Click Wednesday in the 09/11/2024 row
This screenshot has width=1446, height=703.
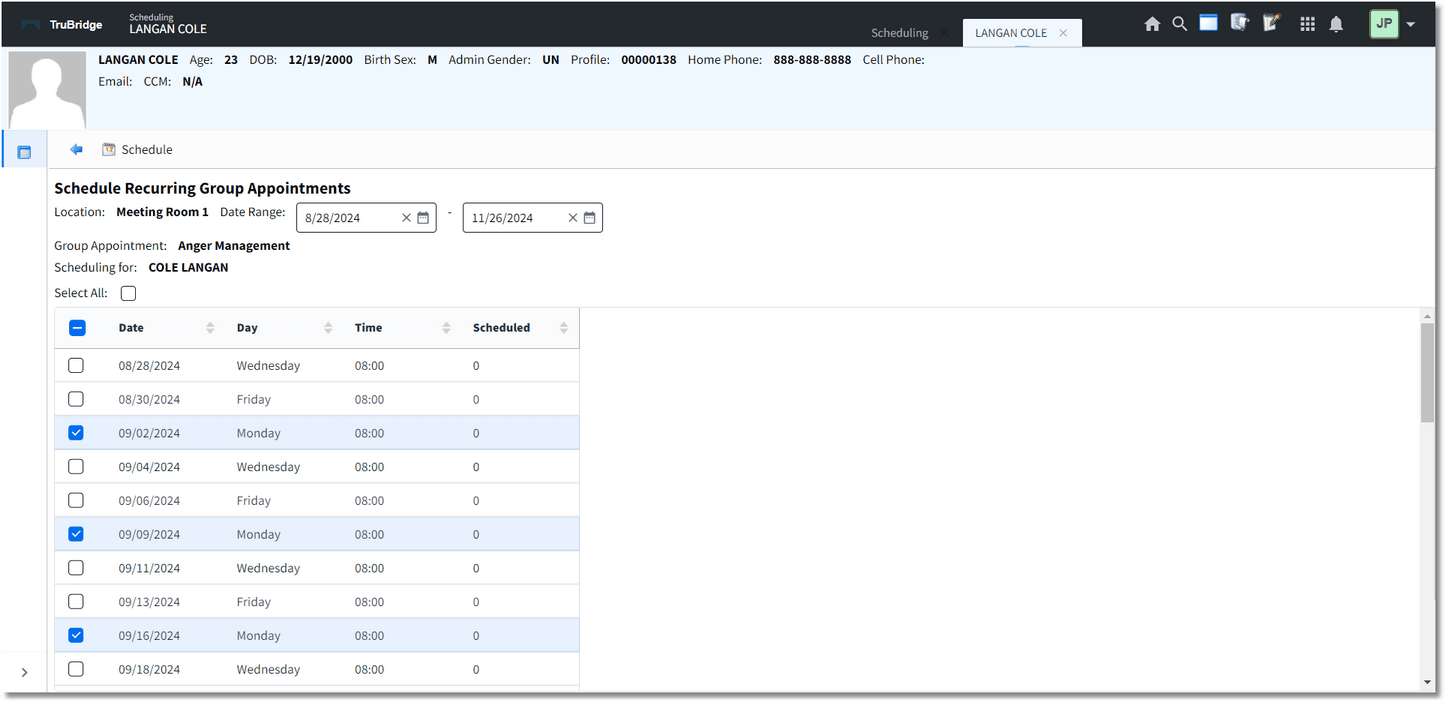[268, 568]
